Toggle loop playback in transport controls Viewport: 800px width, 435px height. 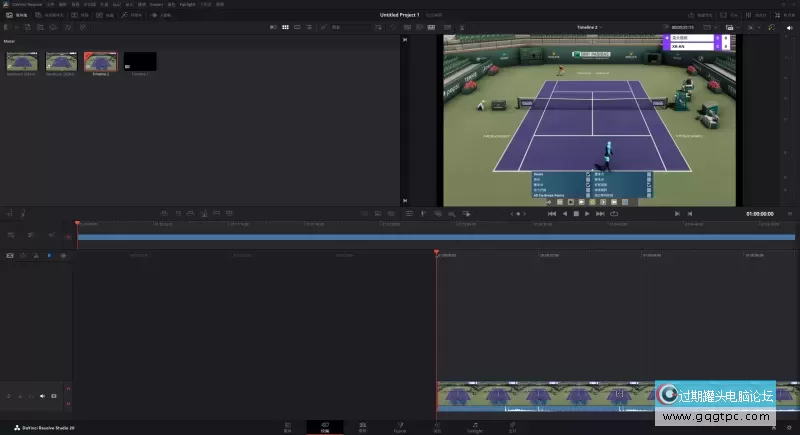(x=614, y=214)
